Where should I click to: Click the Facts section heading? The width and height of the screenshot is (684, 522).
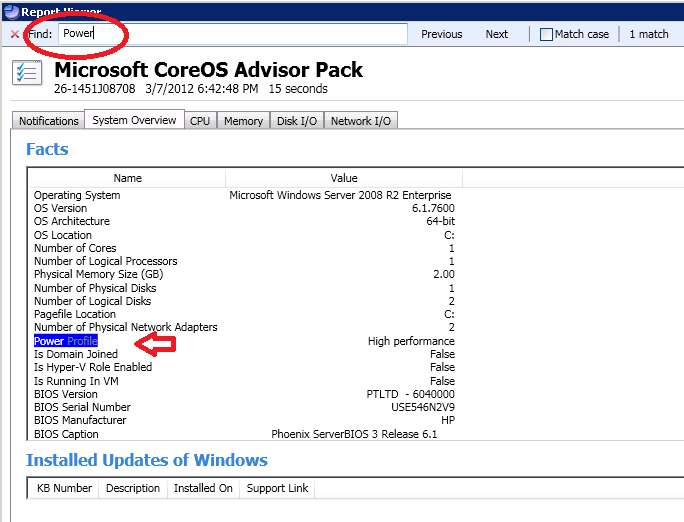click(x=47, y=149)
